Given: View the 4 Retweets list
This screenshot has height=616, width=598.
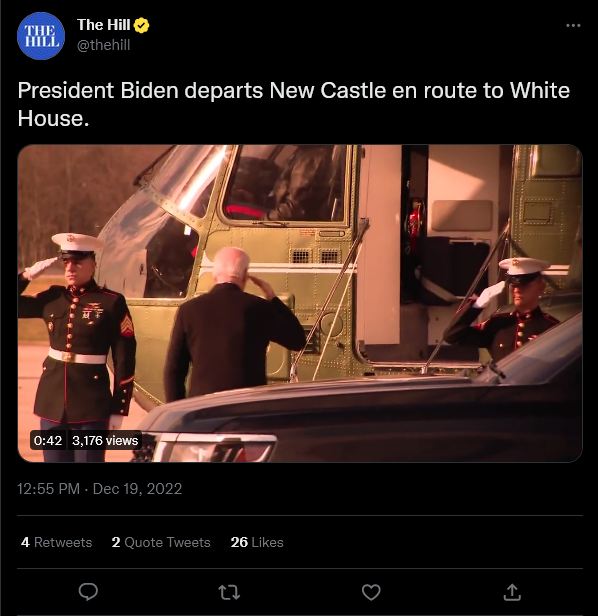Looking at the screenshot, I should [57, 542].
